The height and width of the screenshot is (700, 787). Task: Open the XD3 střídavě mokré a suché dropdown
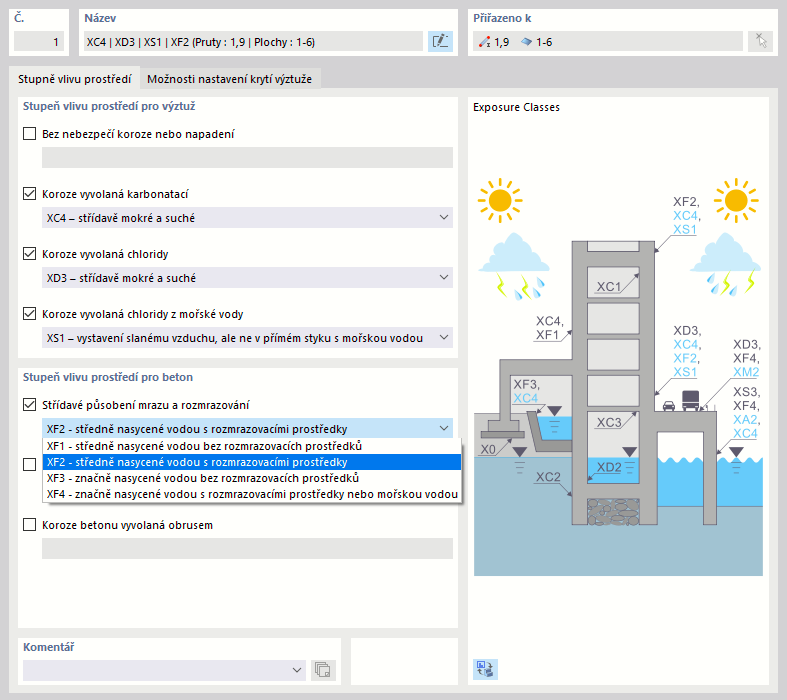[x=247, y=278]
